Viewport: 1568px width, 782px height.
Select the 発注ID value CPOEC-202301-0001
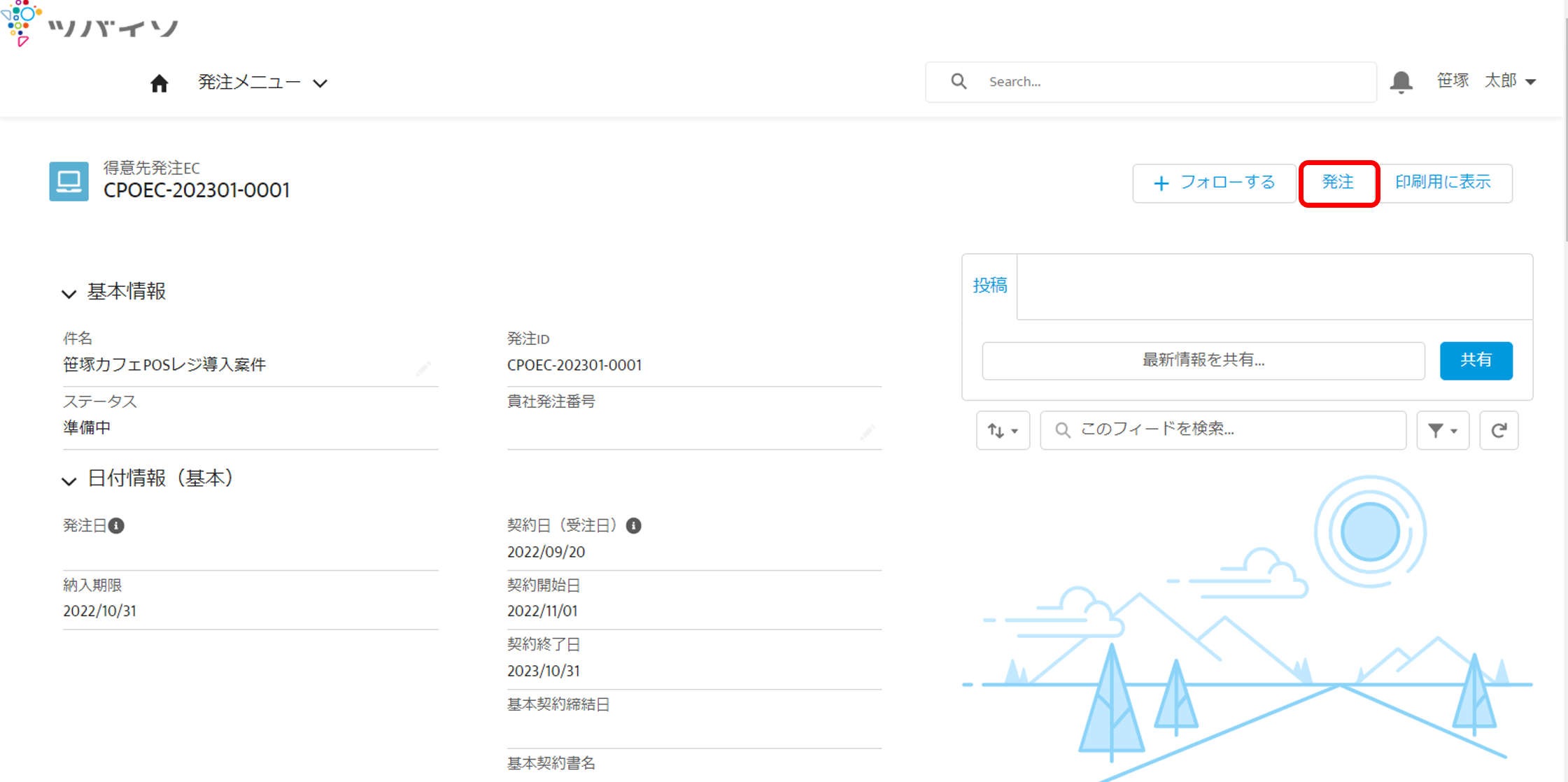coord(574,365)
